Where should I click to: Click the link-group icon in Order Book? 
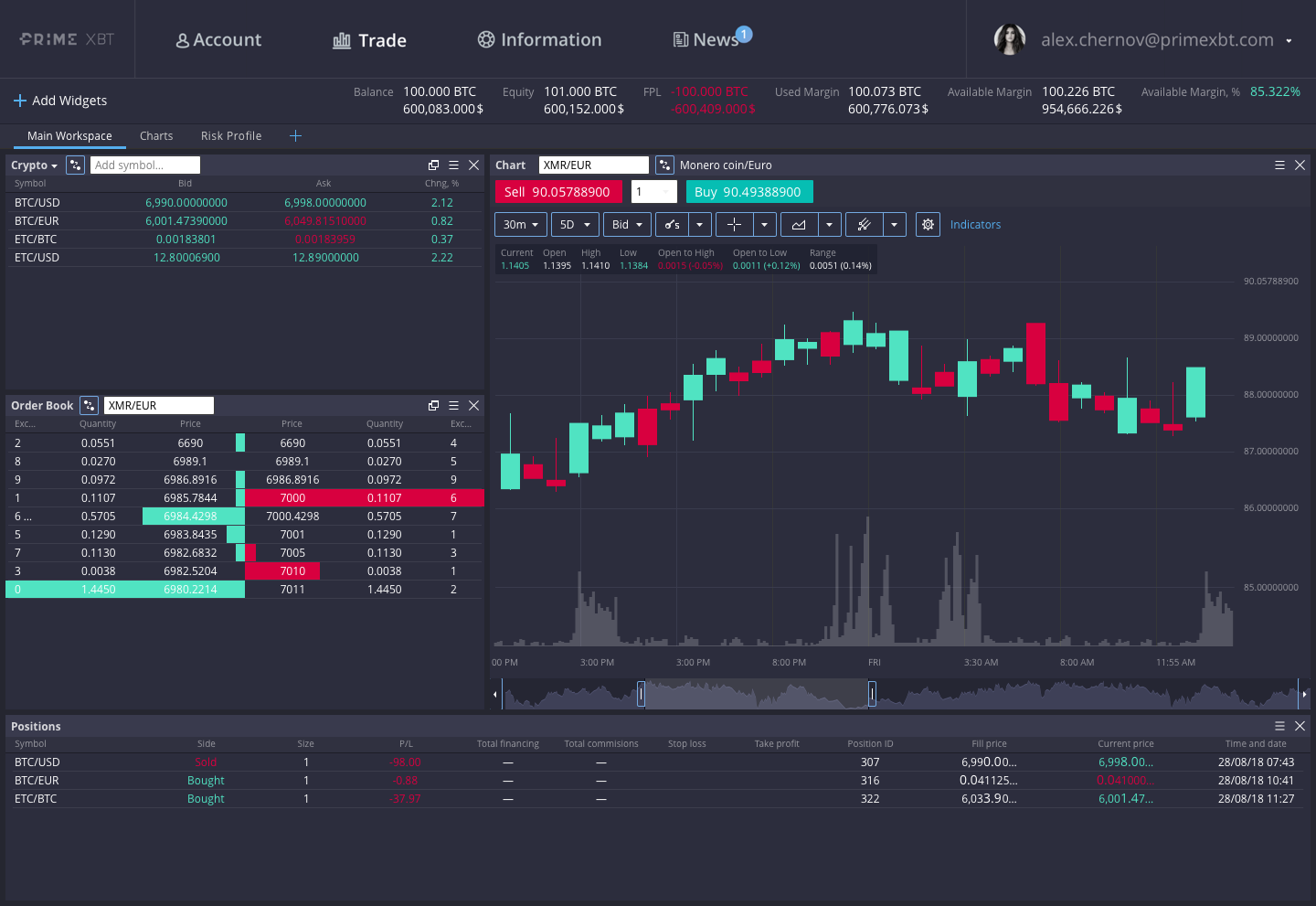pyautogui.click(x=89, y=406)
